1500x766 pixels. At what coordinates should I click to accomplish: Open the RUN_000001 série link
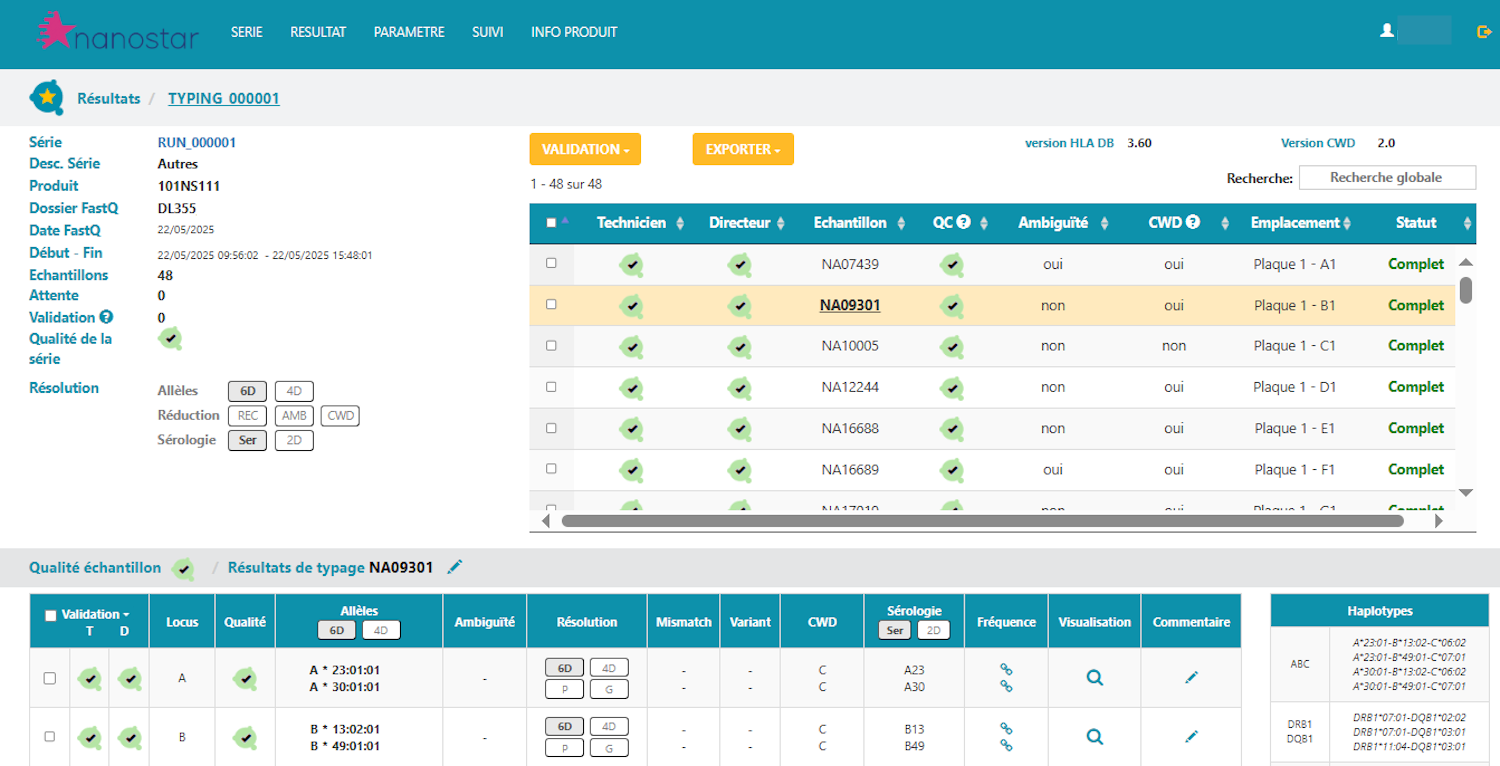coord(197,143)
